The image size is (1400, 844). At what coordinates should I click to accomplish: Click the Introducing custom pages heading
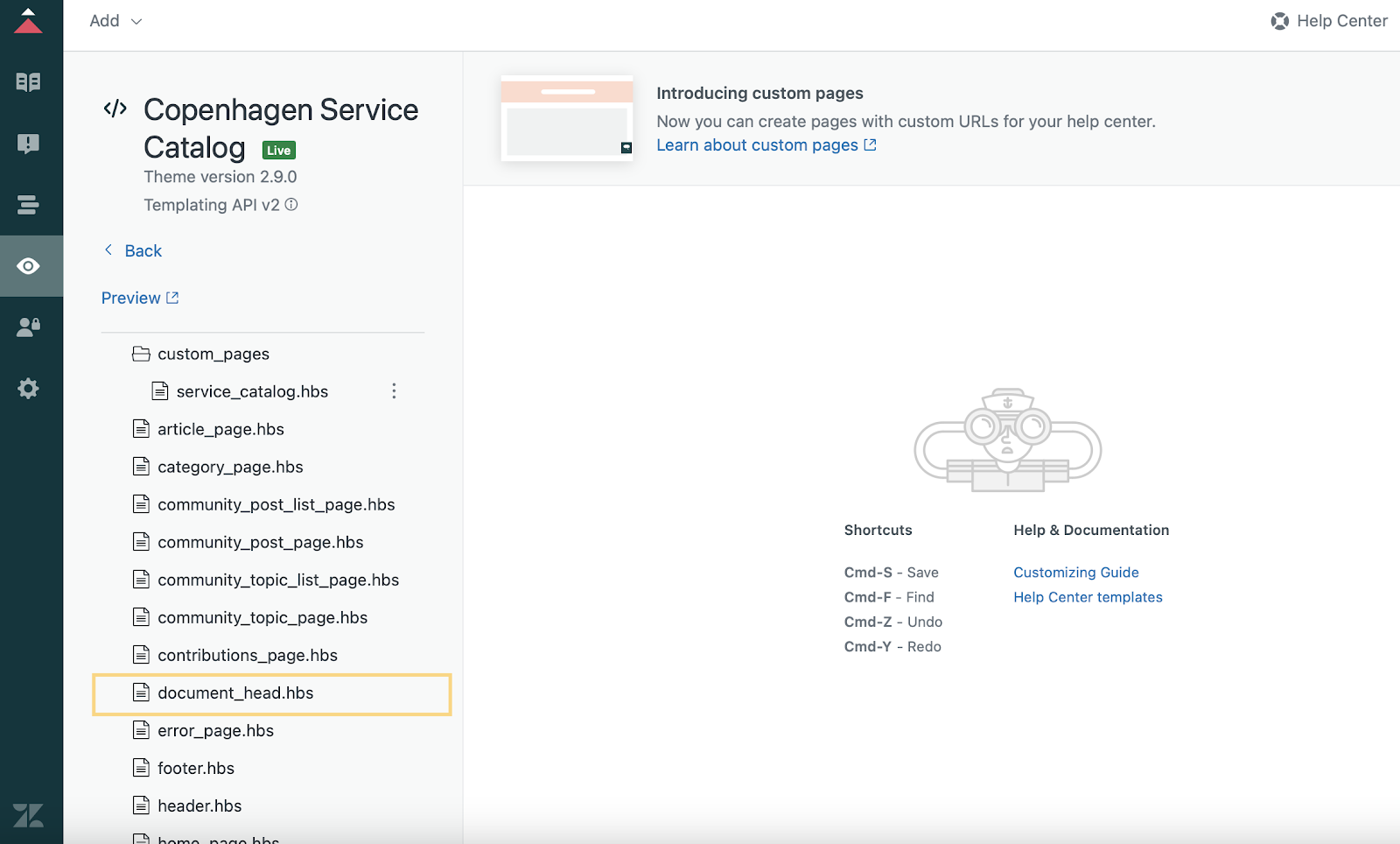click(x=759, y=93)
